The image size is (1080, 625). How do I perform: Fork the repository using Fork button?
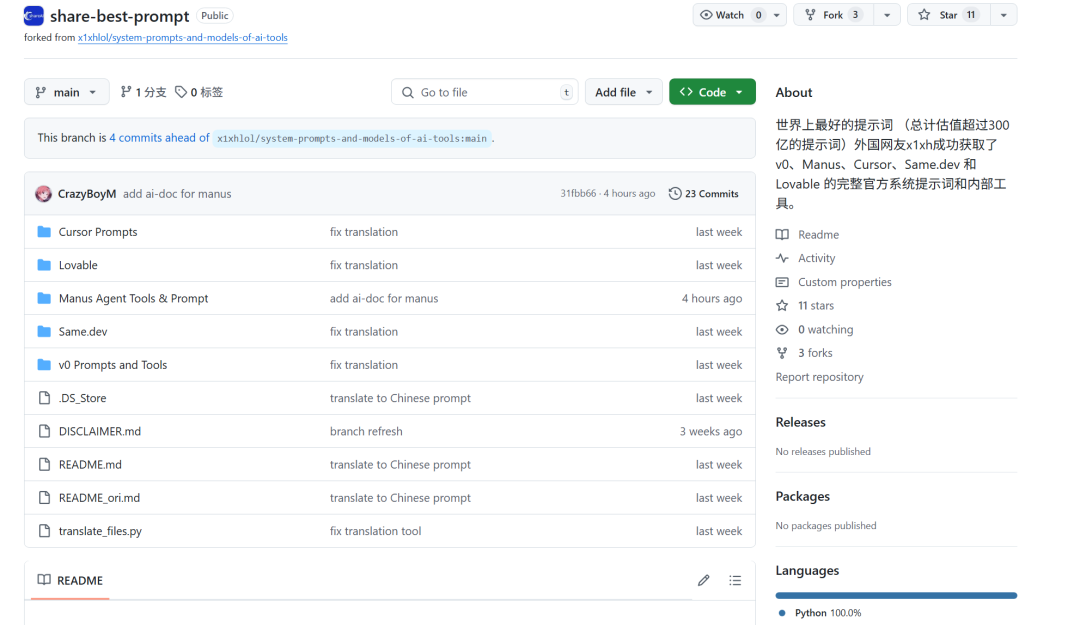click(x=833, y=14)
